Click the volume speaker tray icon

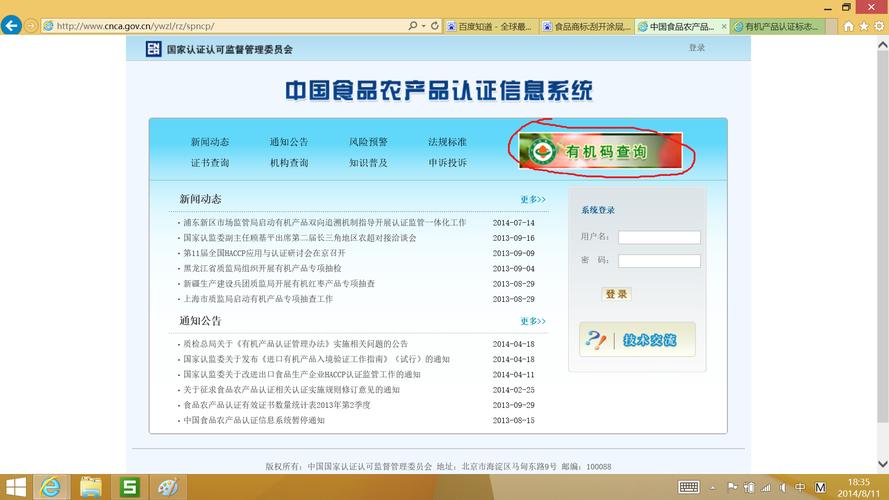(783, 487)
